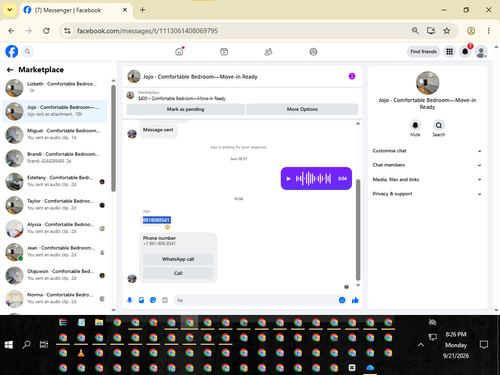The height and width of the screenshot is (375, 500).
Task: Click the conversation list scrollbar
Action: pyautogui.click(x=113, y=138)
